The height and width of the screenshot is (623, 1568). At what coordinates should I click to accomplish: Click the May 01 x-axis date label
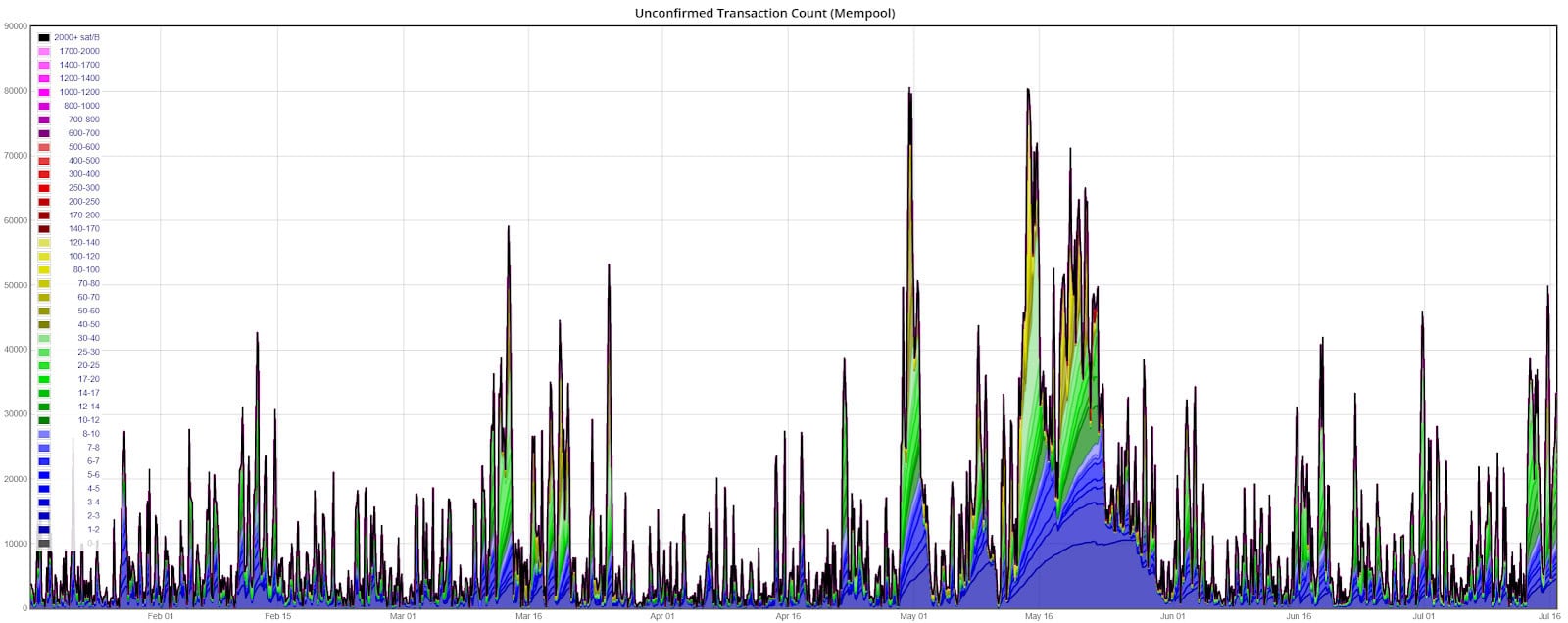tap(913, 616)
